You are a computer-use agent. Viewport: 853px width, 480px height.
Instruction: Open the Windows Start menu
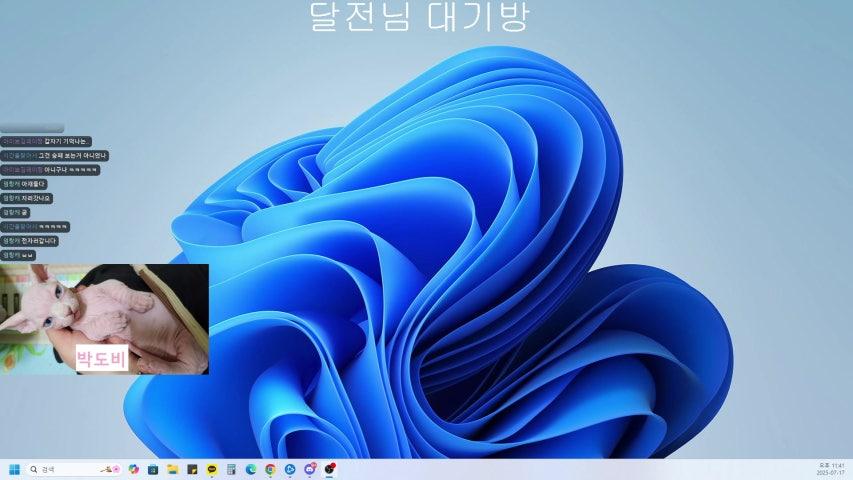coord(15,469)
